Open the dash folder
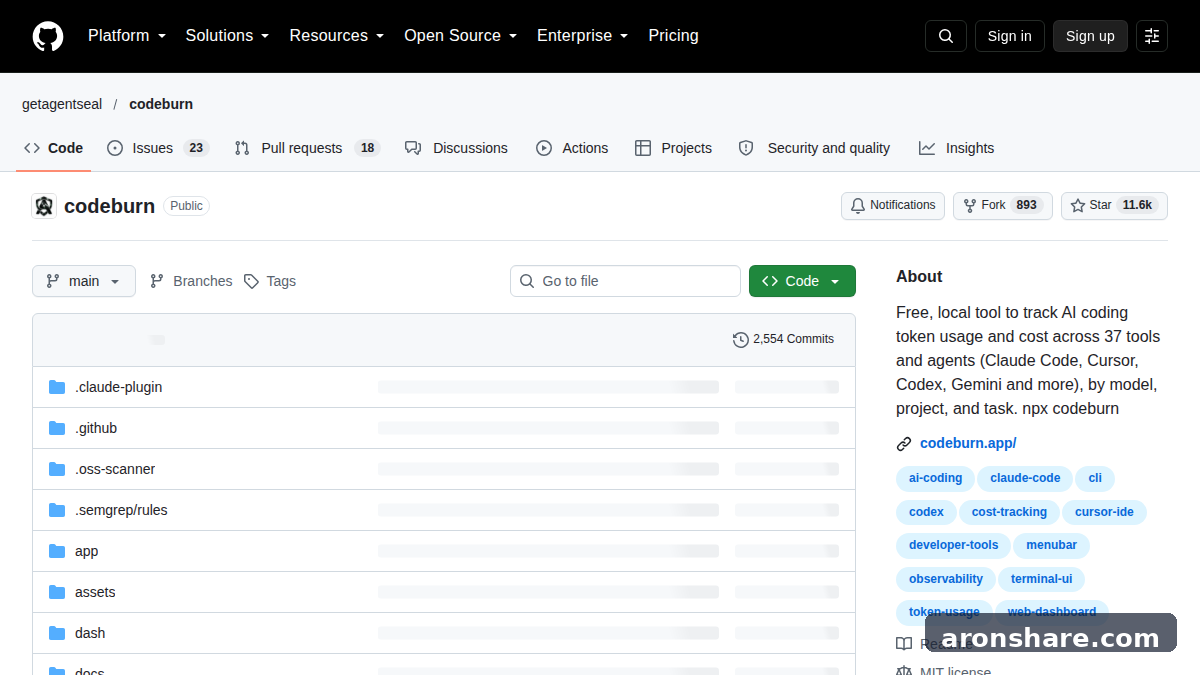 90,633
